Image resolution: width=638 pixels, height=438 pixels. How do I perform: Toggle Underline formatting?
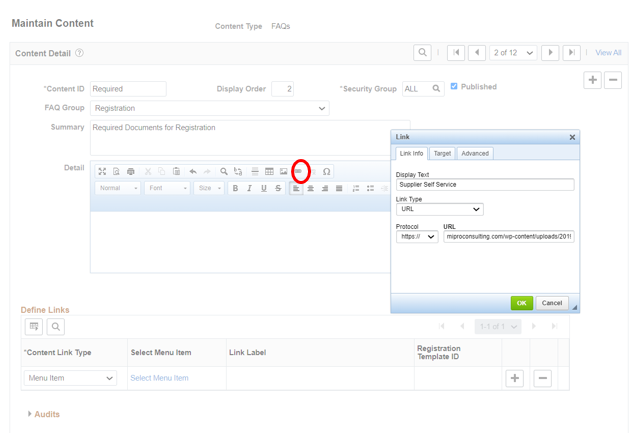click(264, 188)
